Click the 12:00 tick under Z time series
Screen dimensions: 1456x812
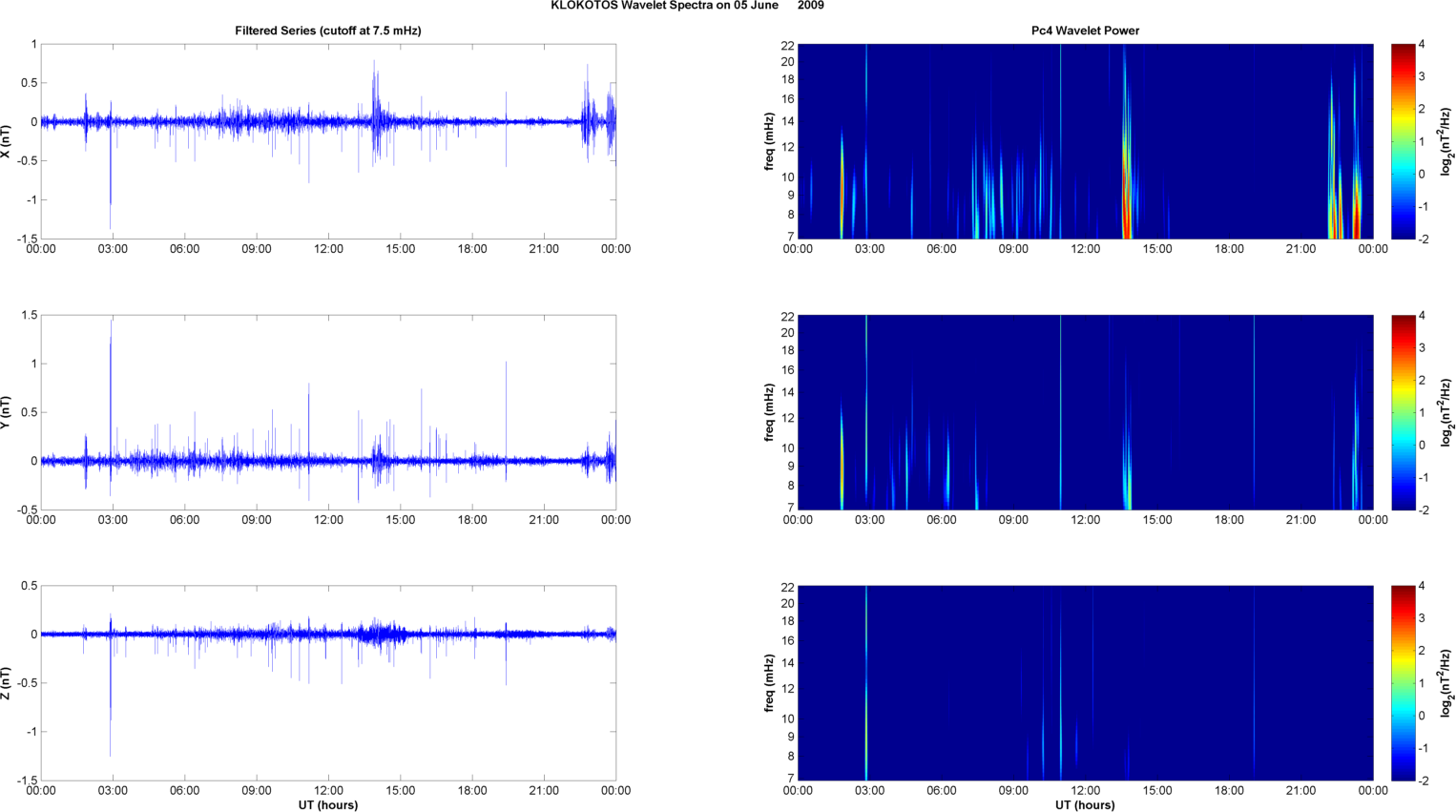328,790
